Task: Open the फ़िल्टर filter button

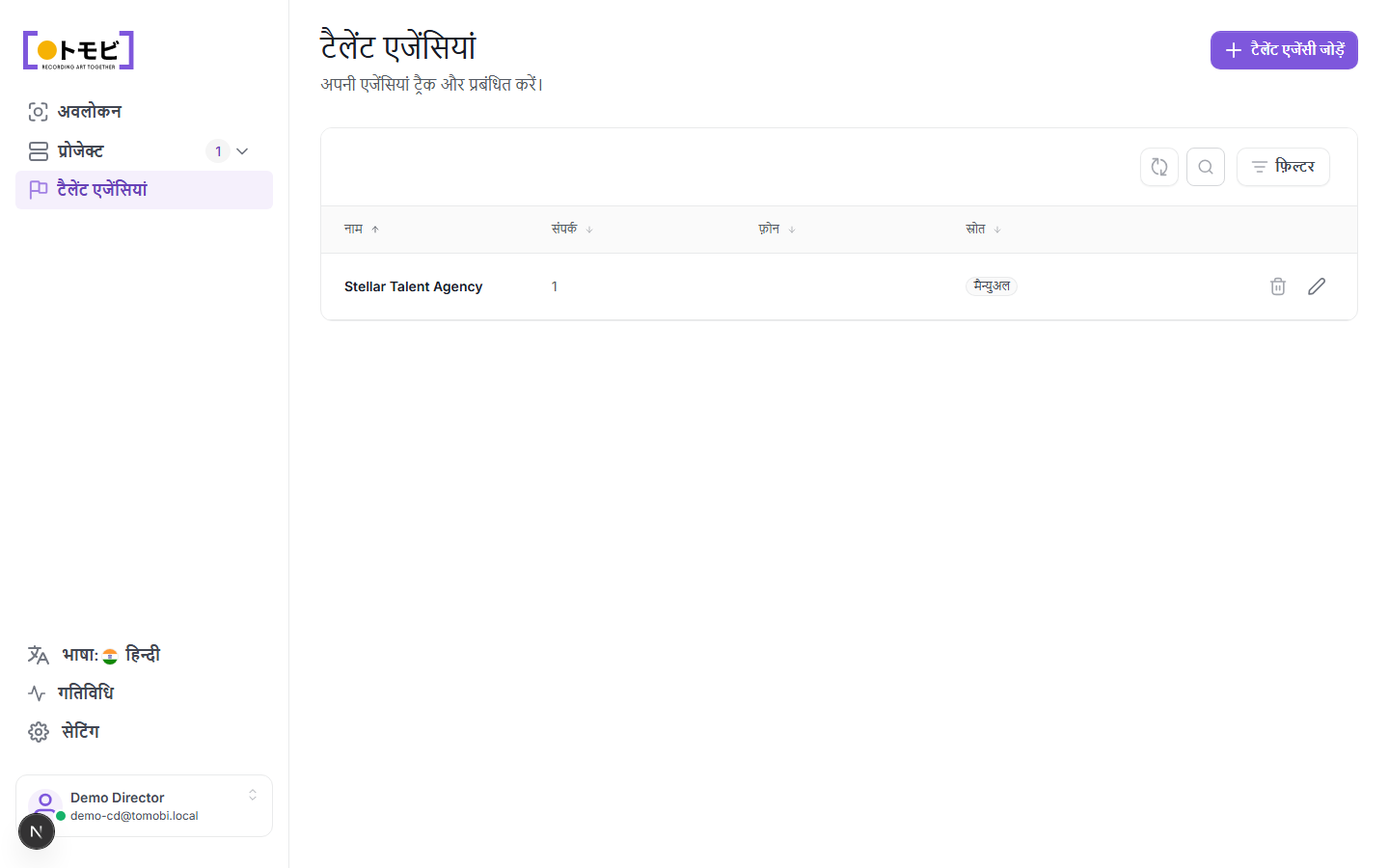Action: point(1283,167)
